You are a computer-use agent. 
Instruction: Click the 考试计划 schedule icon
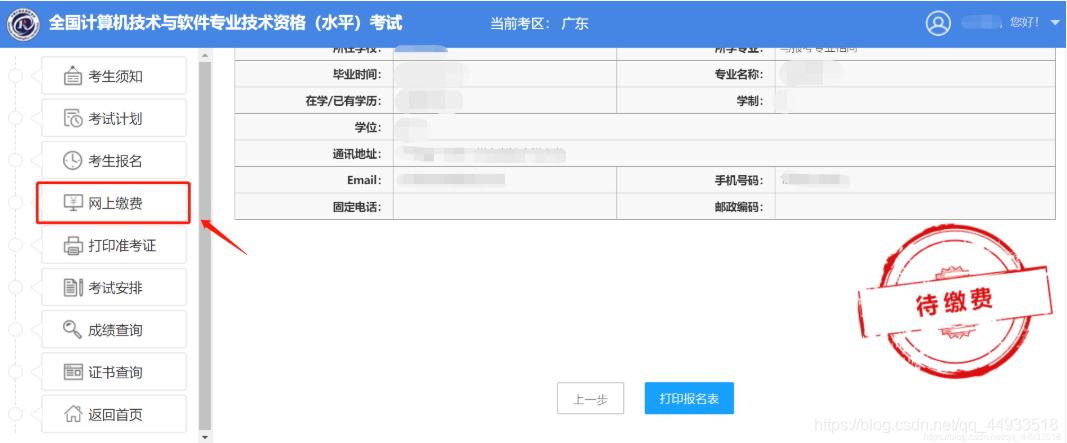coord(73,118)
